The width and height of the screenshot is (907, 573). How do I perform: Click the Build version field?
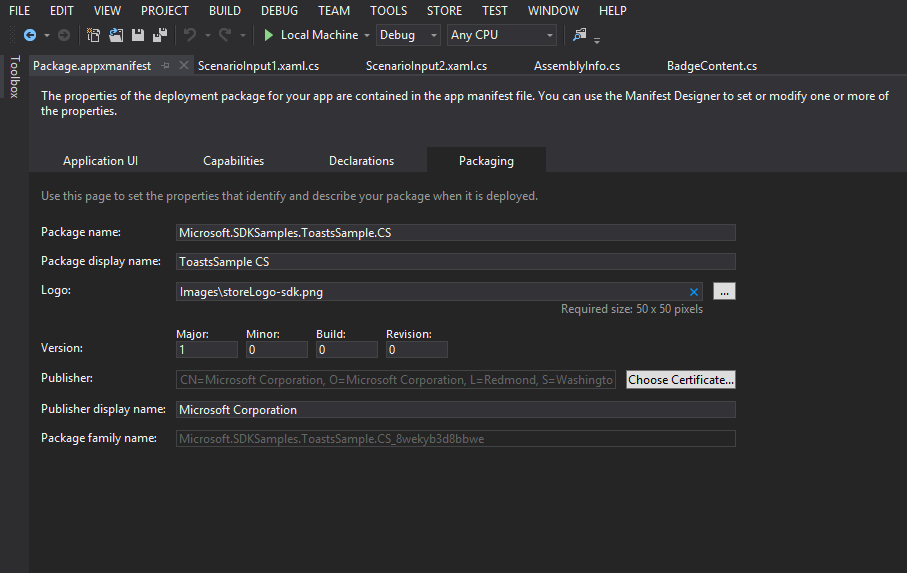point(346,349)
